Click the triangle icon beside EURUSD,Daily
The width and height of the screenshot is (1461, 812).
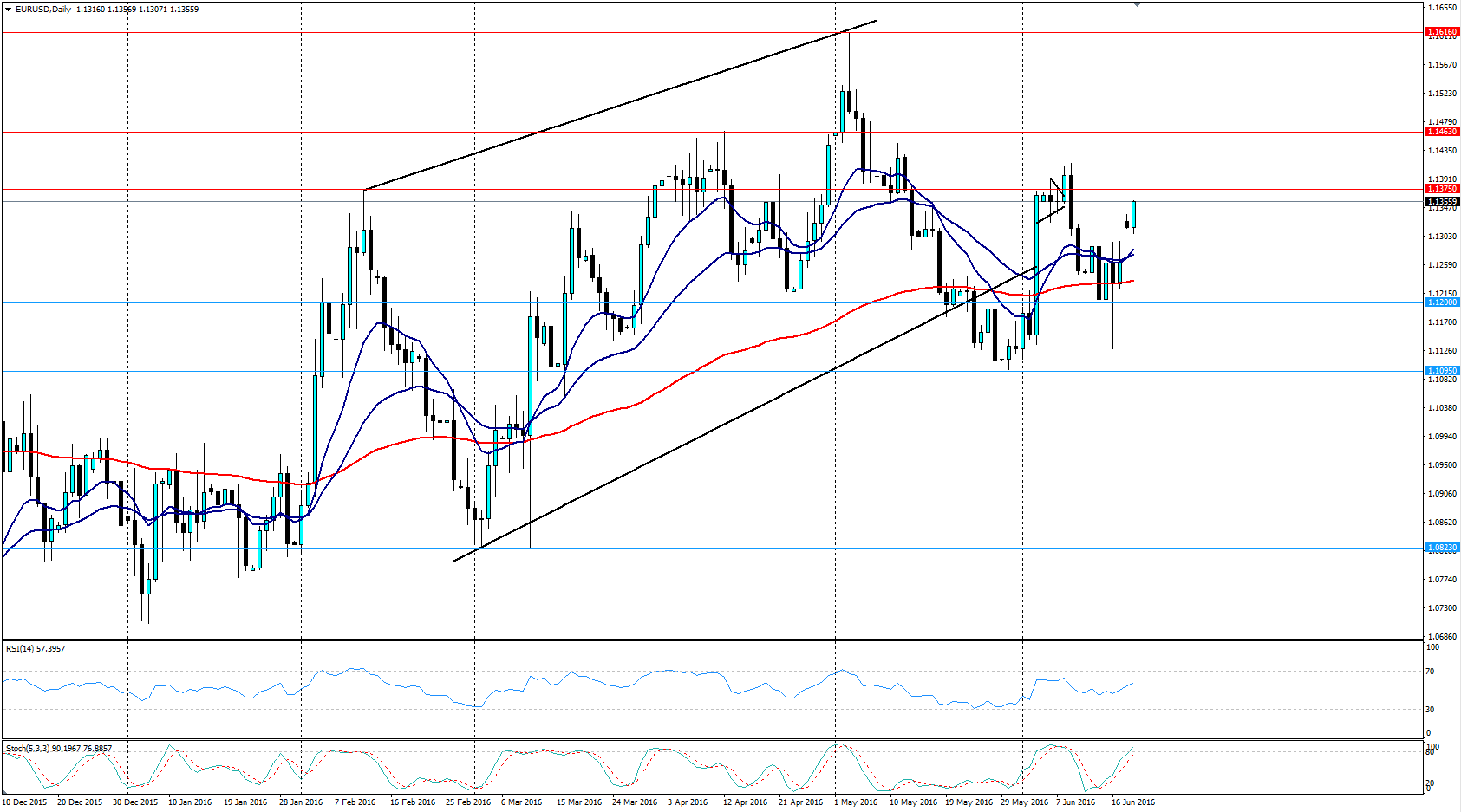pos(8,10)
